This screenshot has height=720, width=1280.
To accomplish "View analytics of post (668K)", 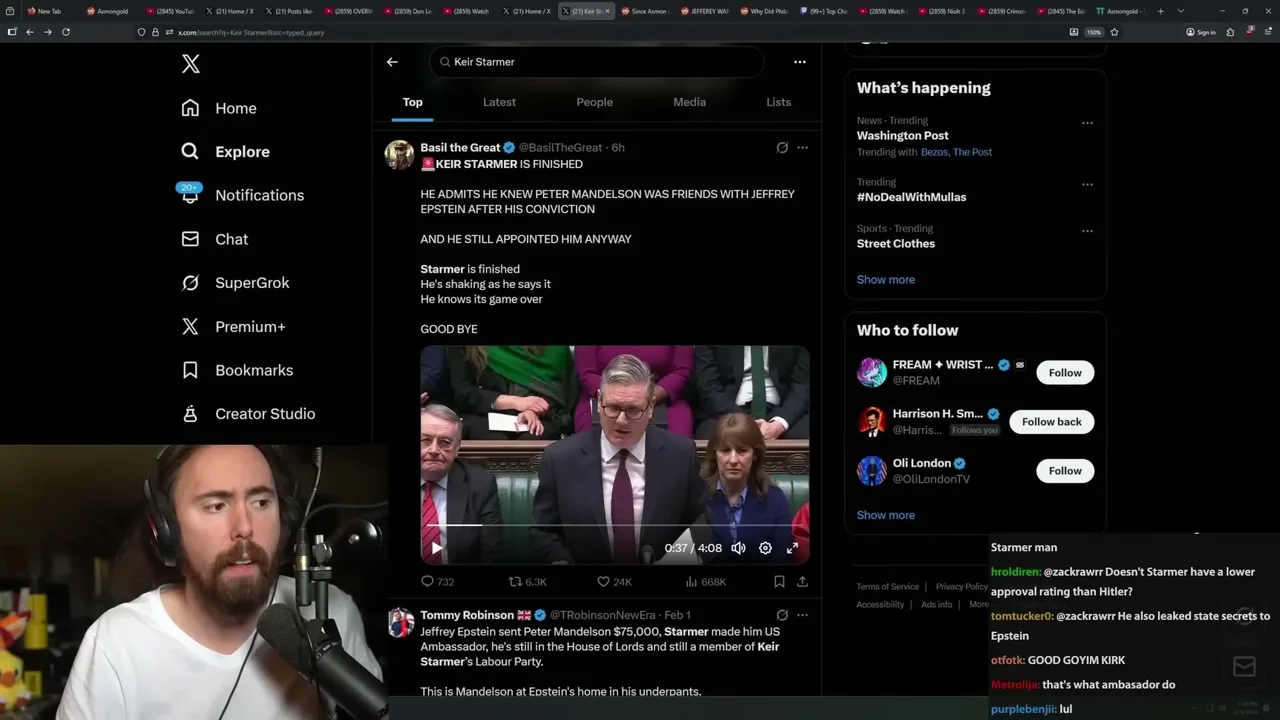I will tap(705, 582).
